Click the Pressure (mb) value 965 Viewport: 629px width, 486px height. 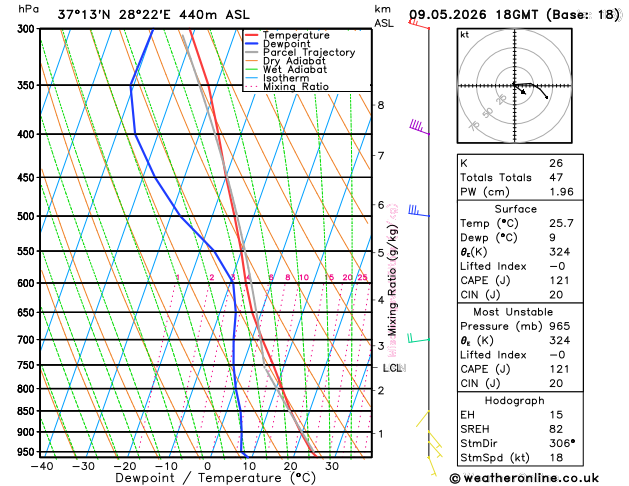click(560, 326)
